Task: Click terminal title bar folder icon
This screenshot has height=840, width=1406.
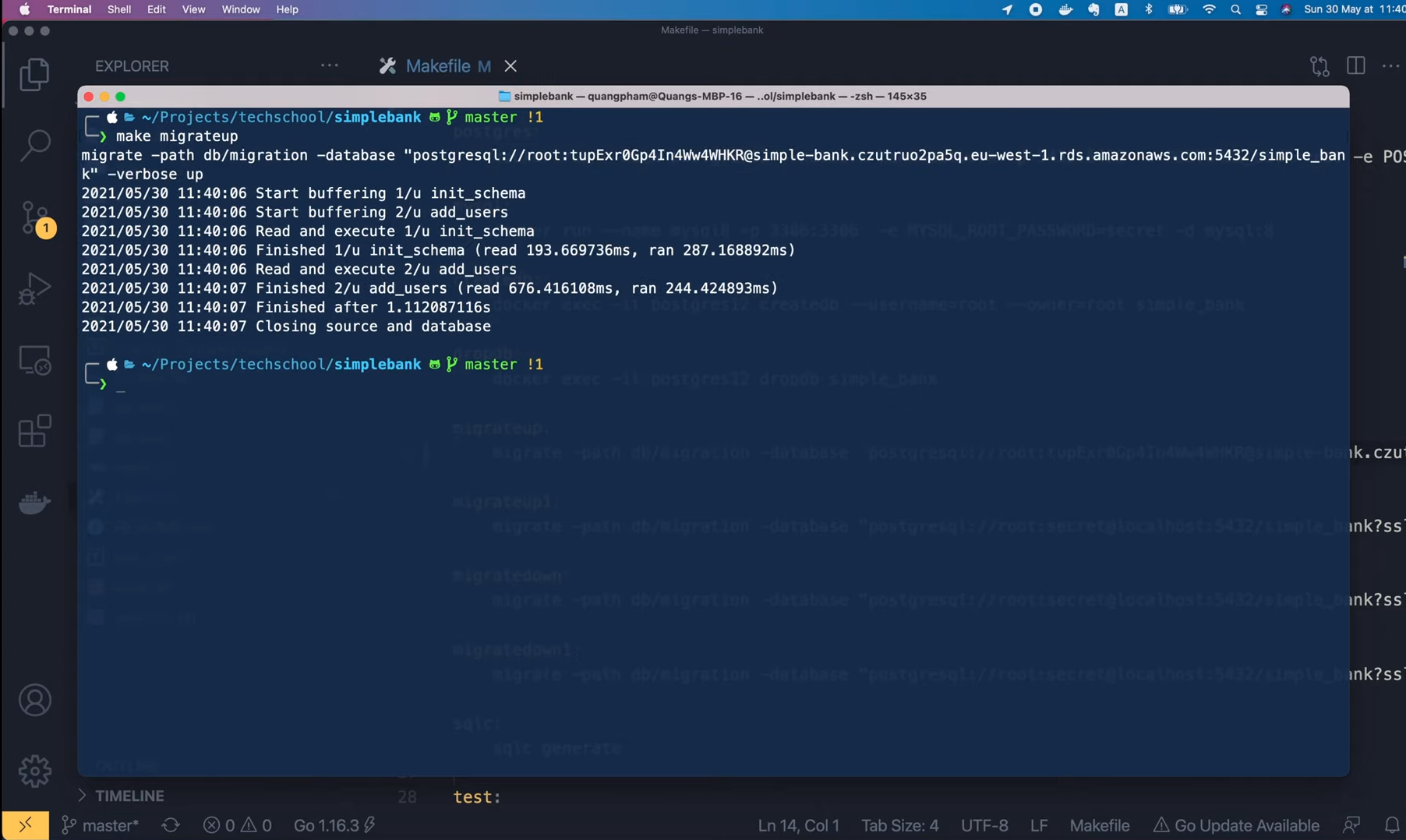Action: click(x=504, y=96)
